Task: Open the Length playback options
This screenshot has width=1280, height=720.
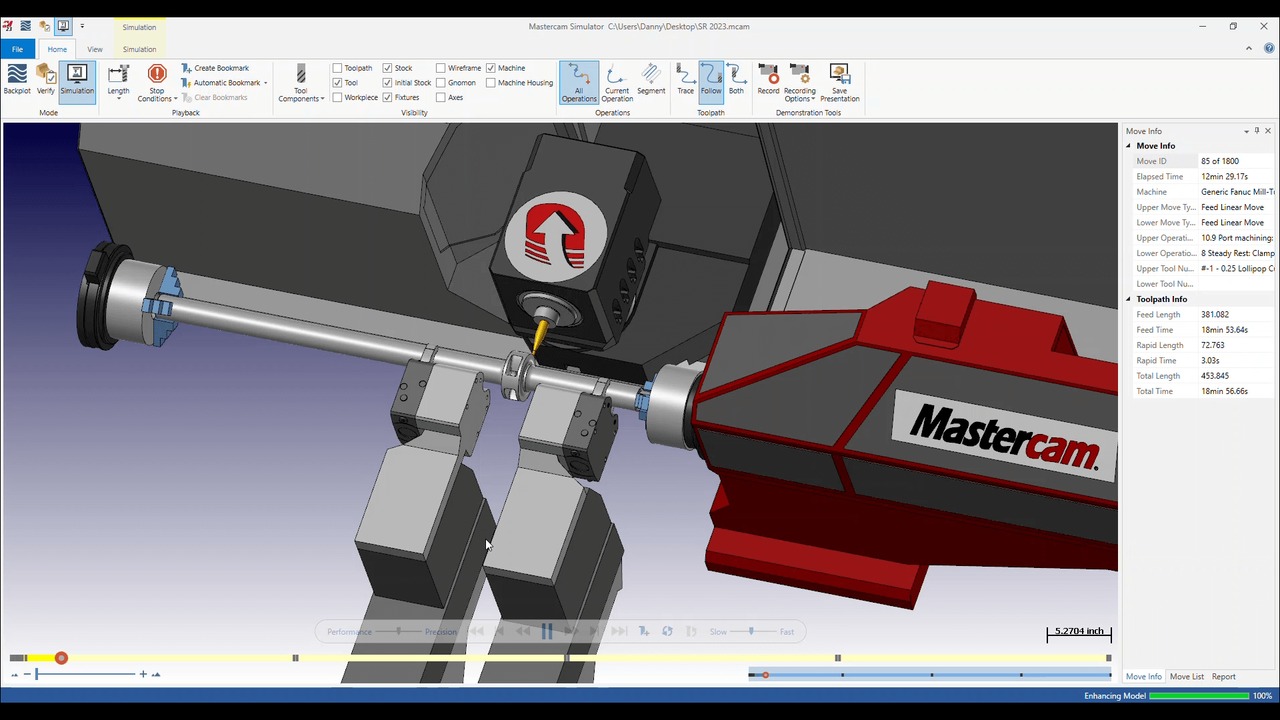Action: click(x=118, y=82)
